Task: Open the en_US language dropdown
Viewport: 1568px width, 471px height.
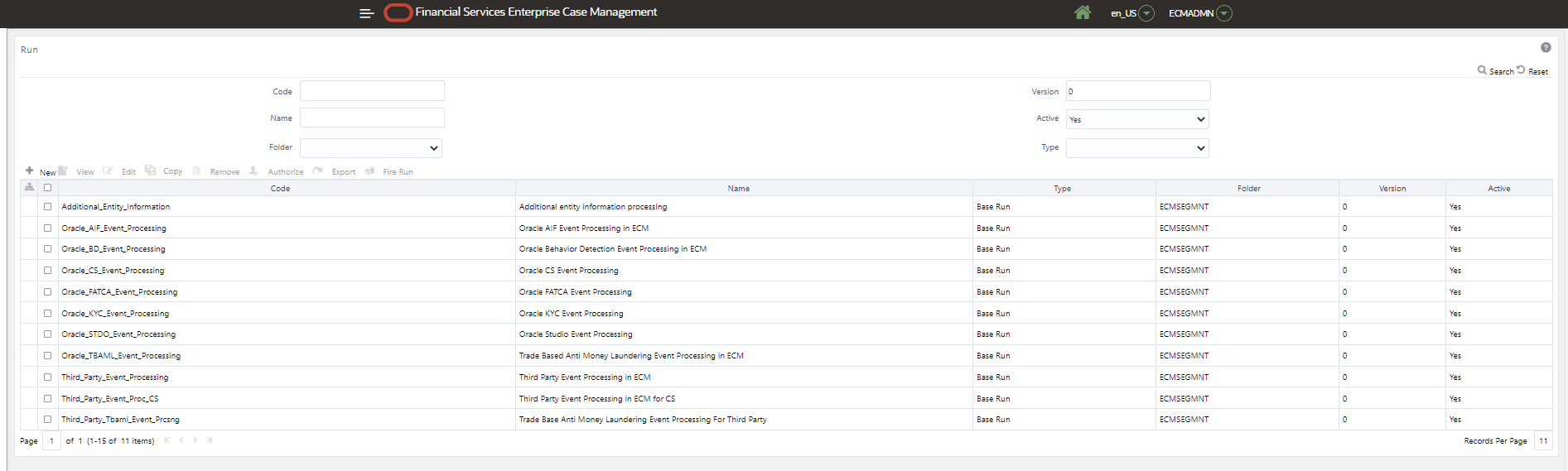Action: coord(1146,13)
